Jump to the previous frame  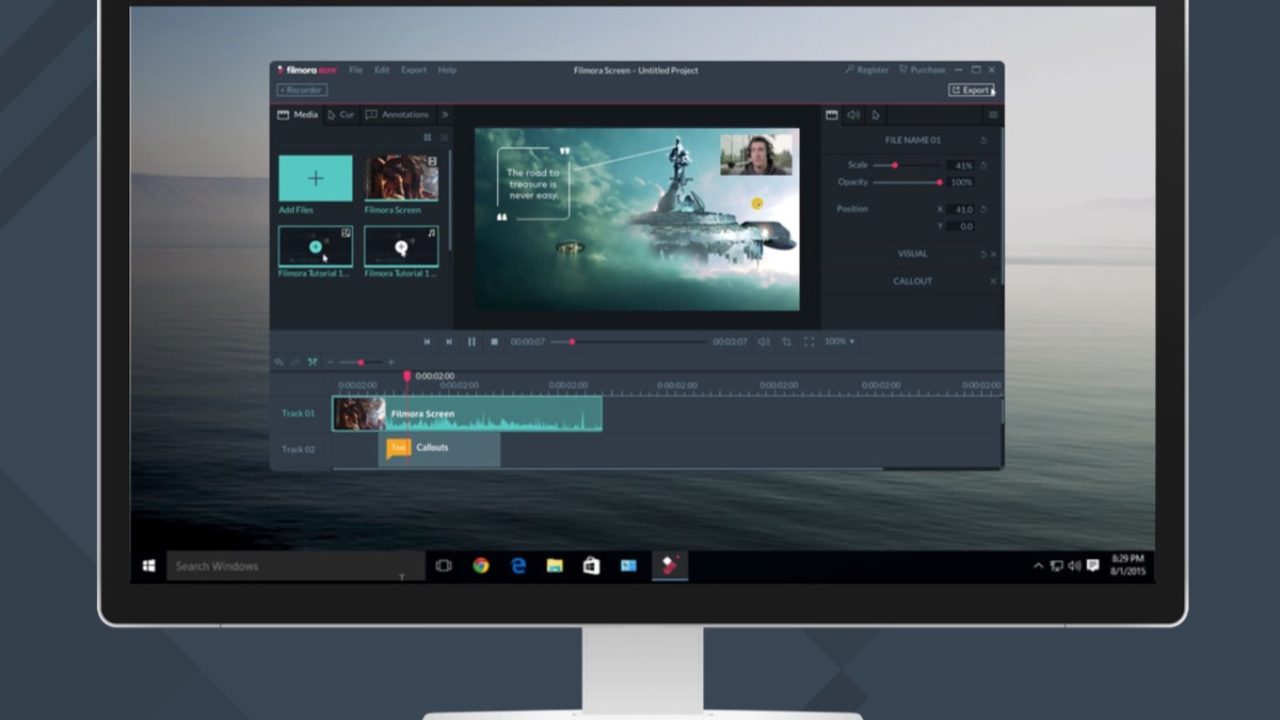427,342
